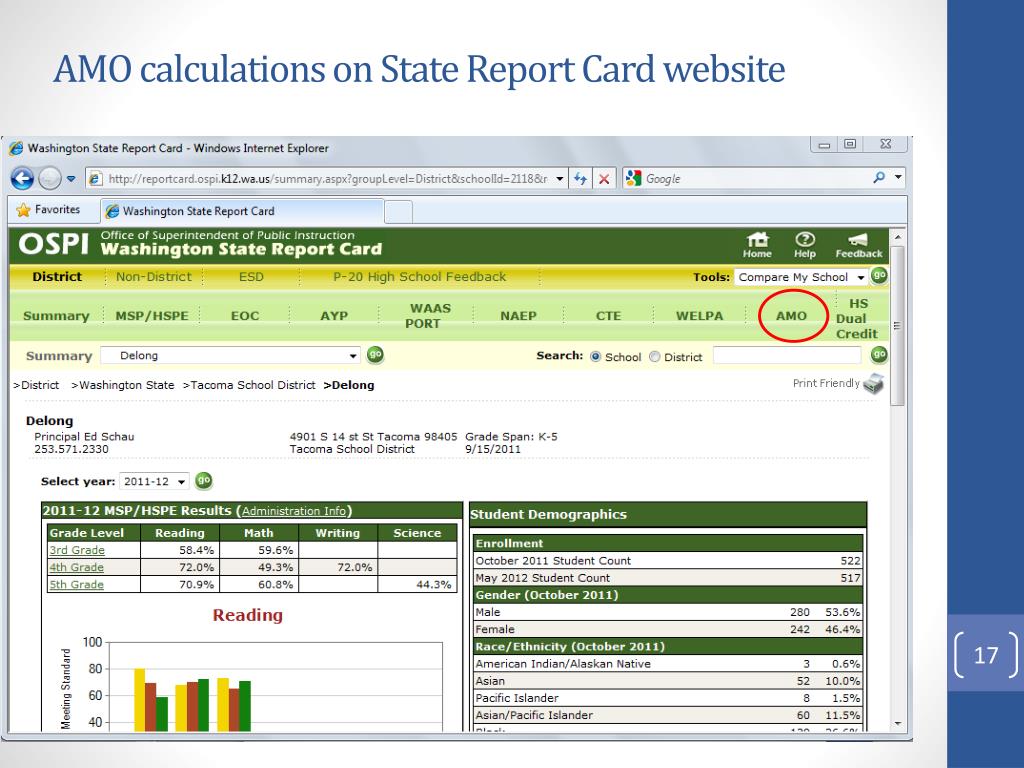Select the District navigation tab
1024x768 pixels.
pyautogui.click(x=57, y=277)
